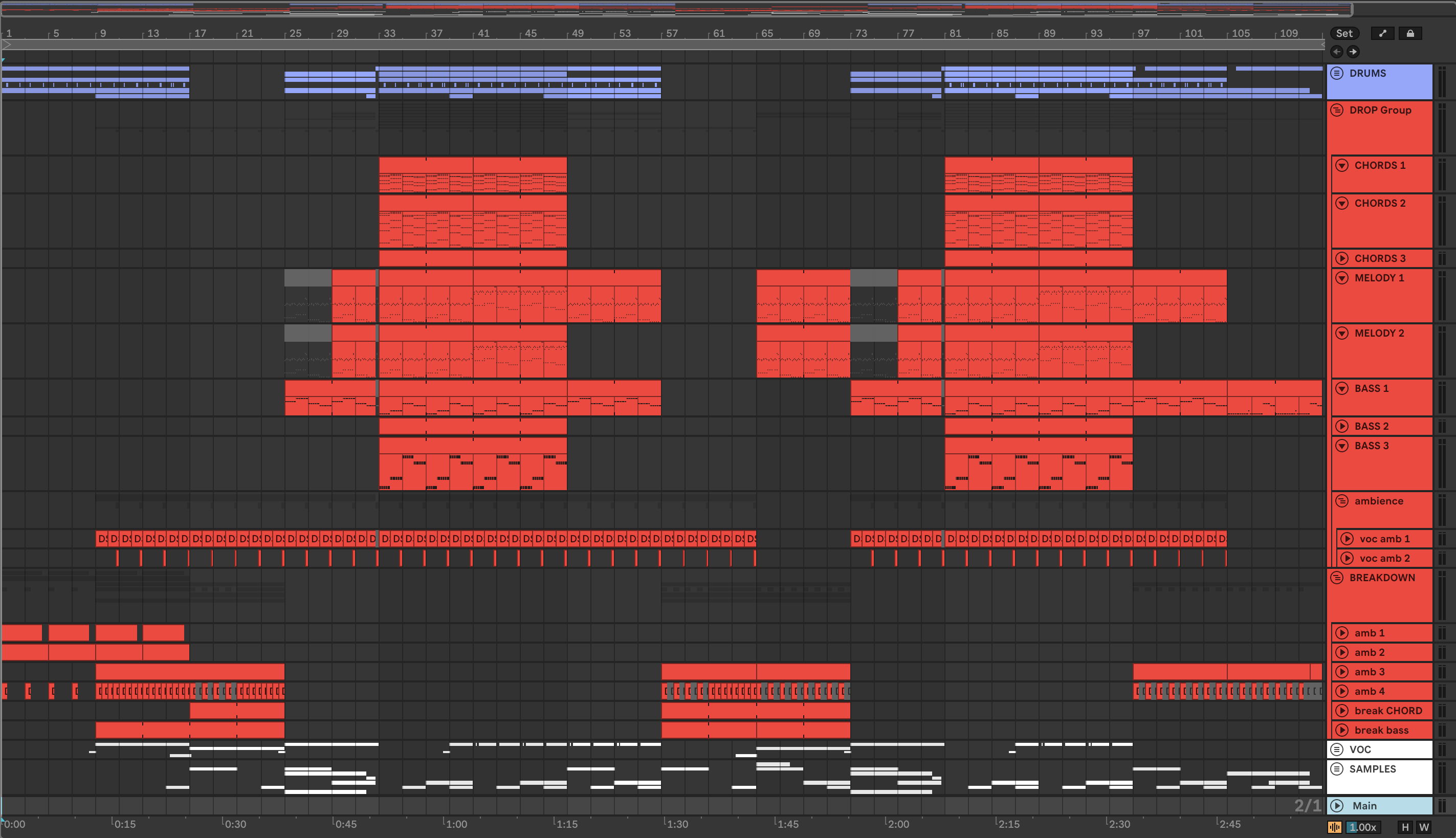The image size is (1456, 838).
Task: Click the waveform zoom icon bottom right
Action: tap(1335, 827)
